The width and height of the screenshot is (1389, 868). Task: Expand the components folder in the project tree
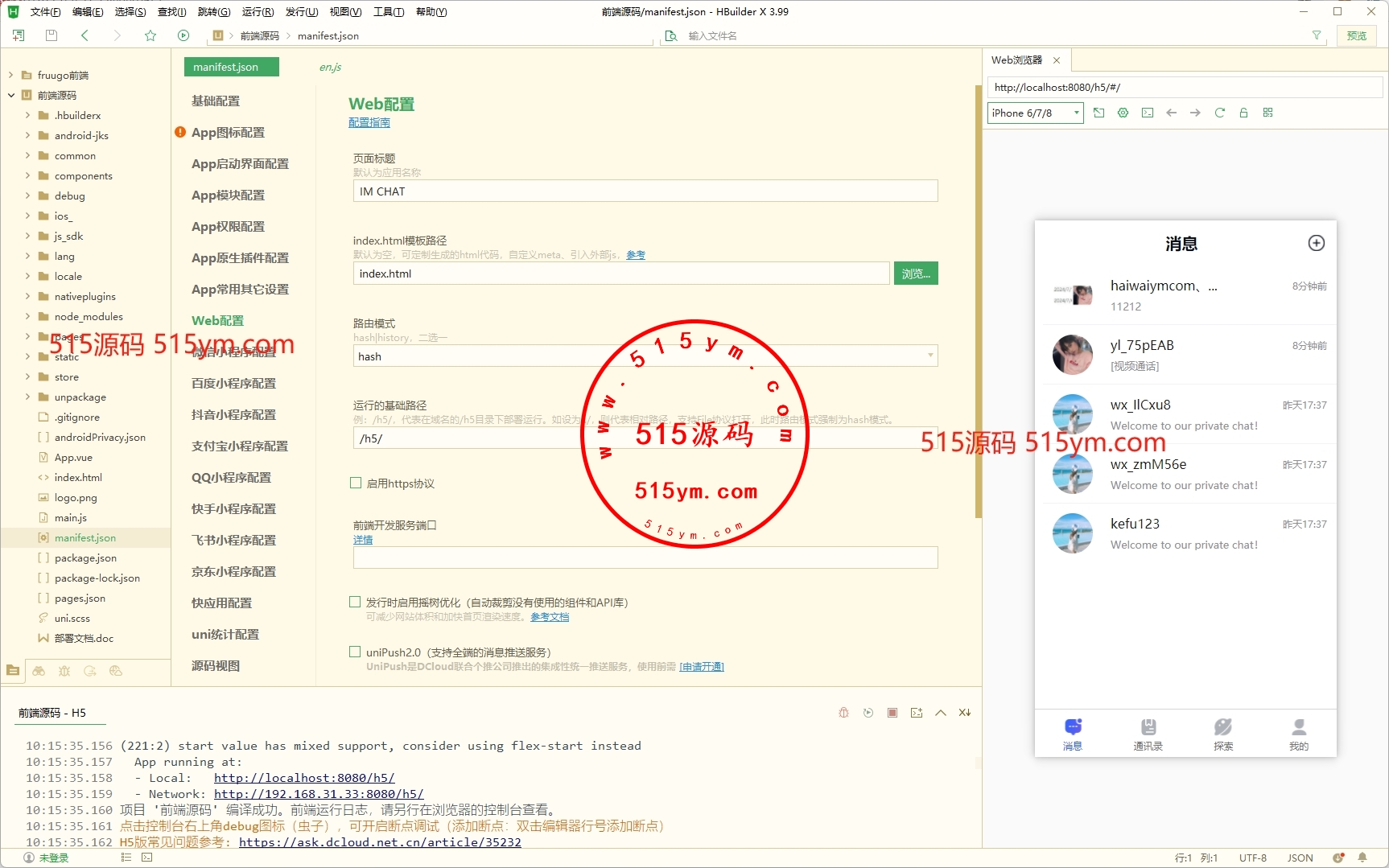coord(27,175)
